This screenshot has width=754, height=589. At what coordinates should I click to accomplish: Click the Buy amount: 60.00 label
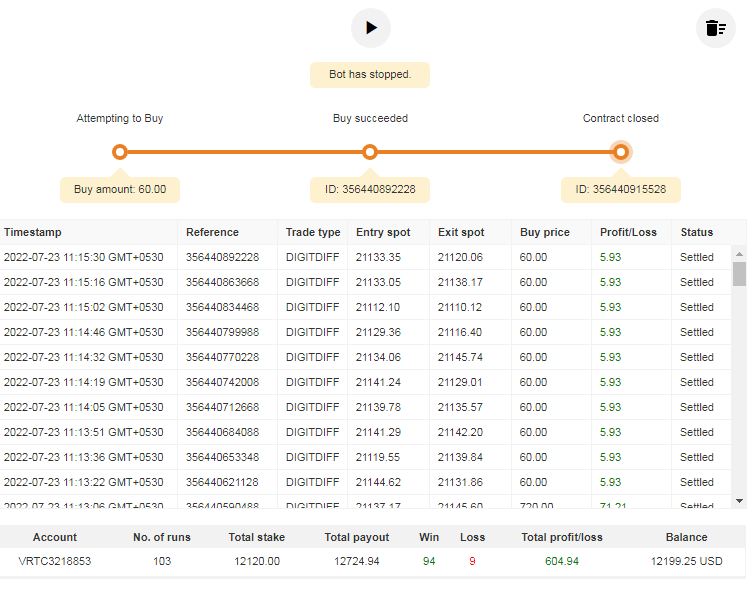point(120,189)
